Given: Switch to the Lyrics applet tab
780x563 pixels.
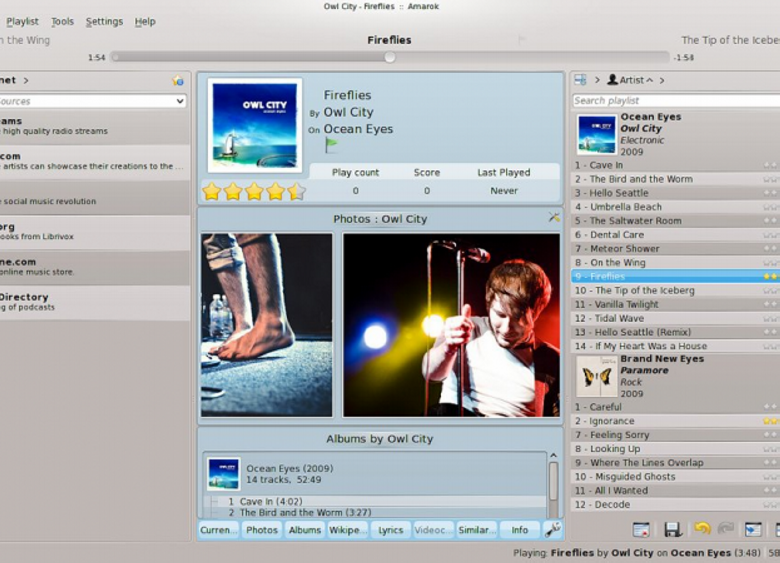Looking at the screenshot, I should tap(390, 530).
